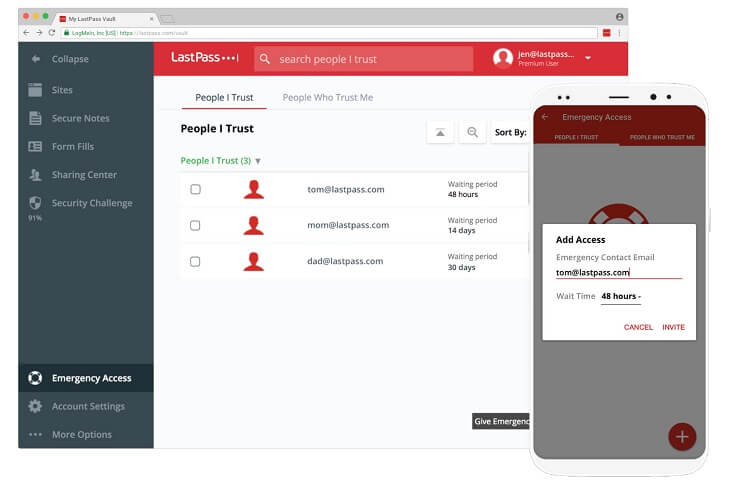Viewport: 729px width, 500px height.
Task: Click the LastPass logo
Action: tap(205, 58)
